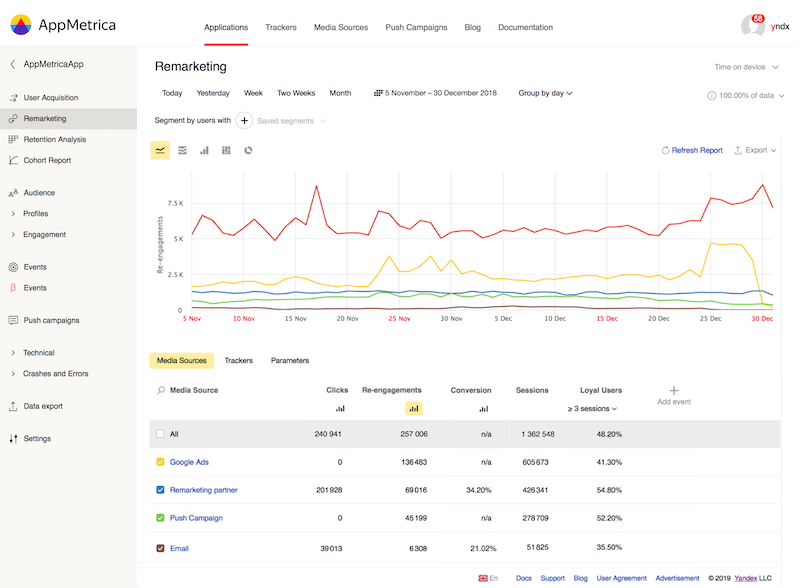The image size is (800, 588).
Task: Change language with the En flag
Action: [488, 578]
